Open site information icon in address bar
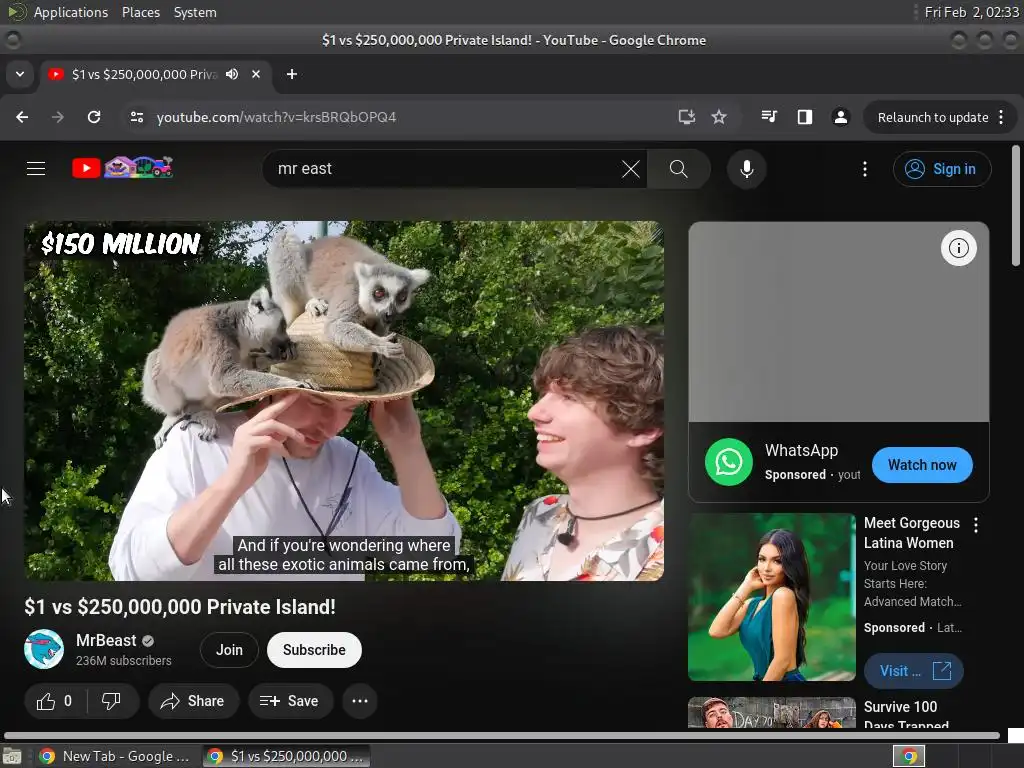The width and height of the screenshot is (1024, 768). pyautogui.click(x=136, y=117)
